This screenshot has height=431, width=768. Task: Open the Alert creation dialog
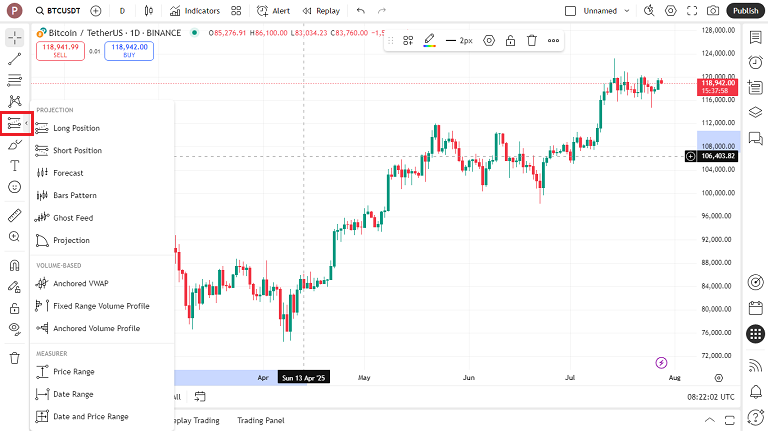[x=273, y=11]
